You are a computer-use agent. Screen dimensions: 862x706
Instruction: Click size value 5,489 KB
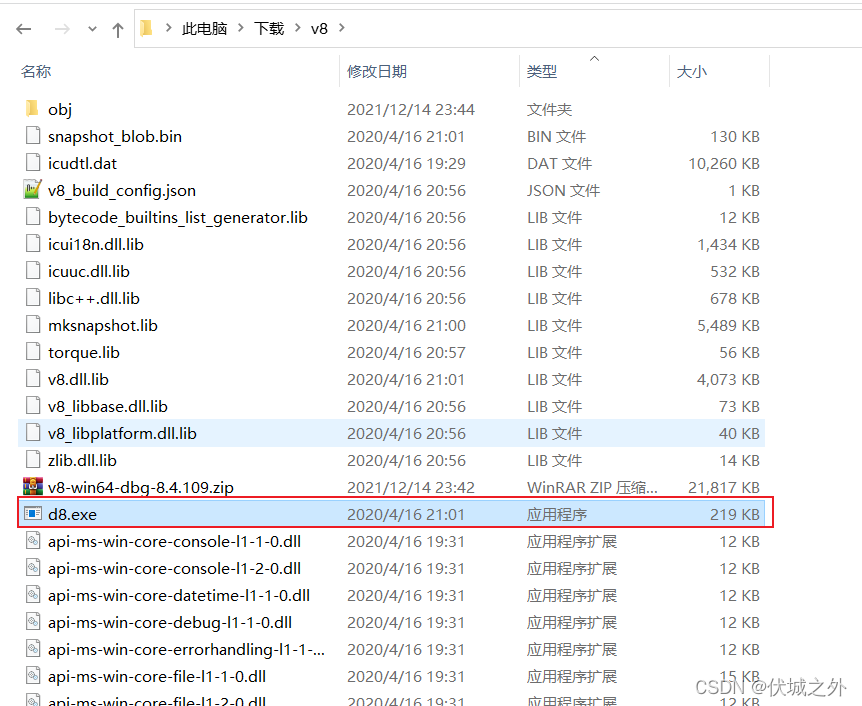click(728, 326)
